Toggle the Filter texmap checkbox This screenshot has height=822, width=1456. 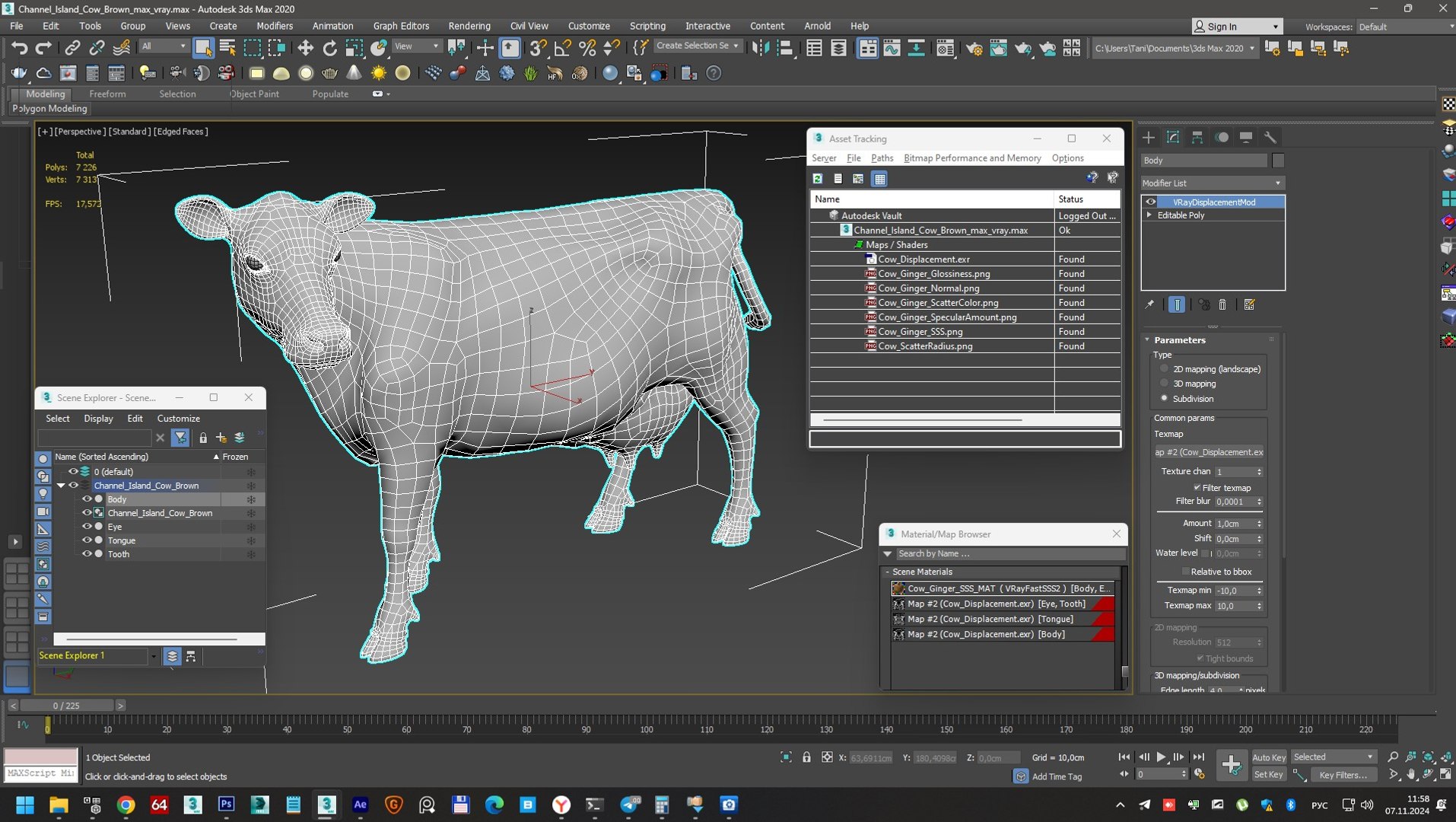1197,488
